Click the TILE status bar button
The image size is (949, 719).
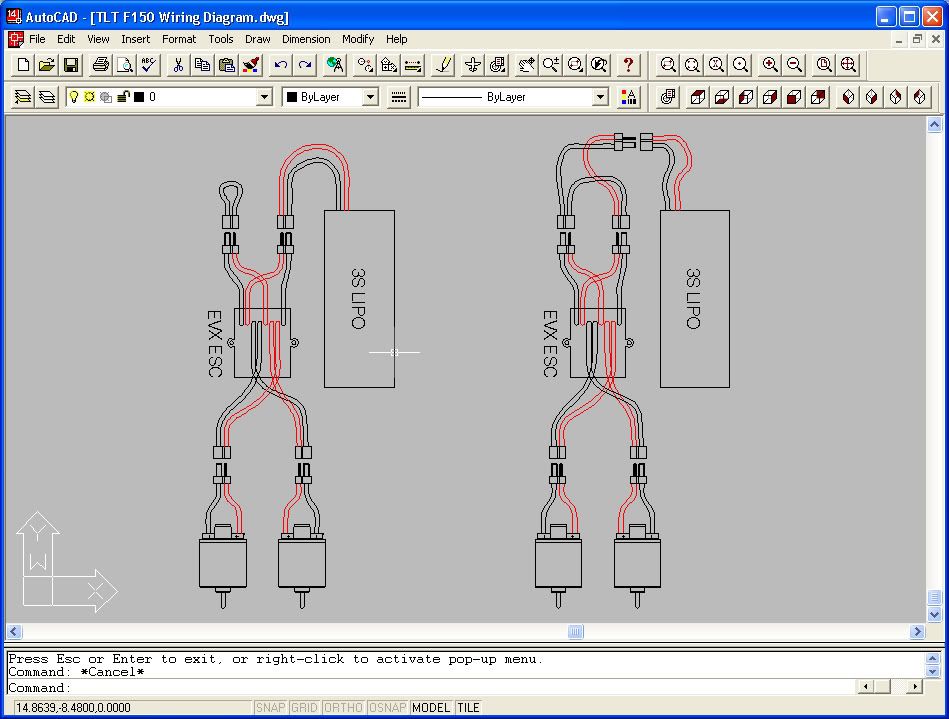[467, 707]
